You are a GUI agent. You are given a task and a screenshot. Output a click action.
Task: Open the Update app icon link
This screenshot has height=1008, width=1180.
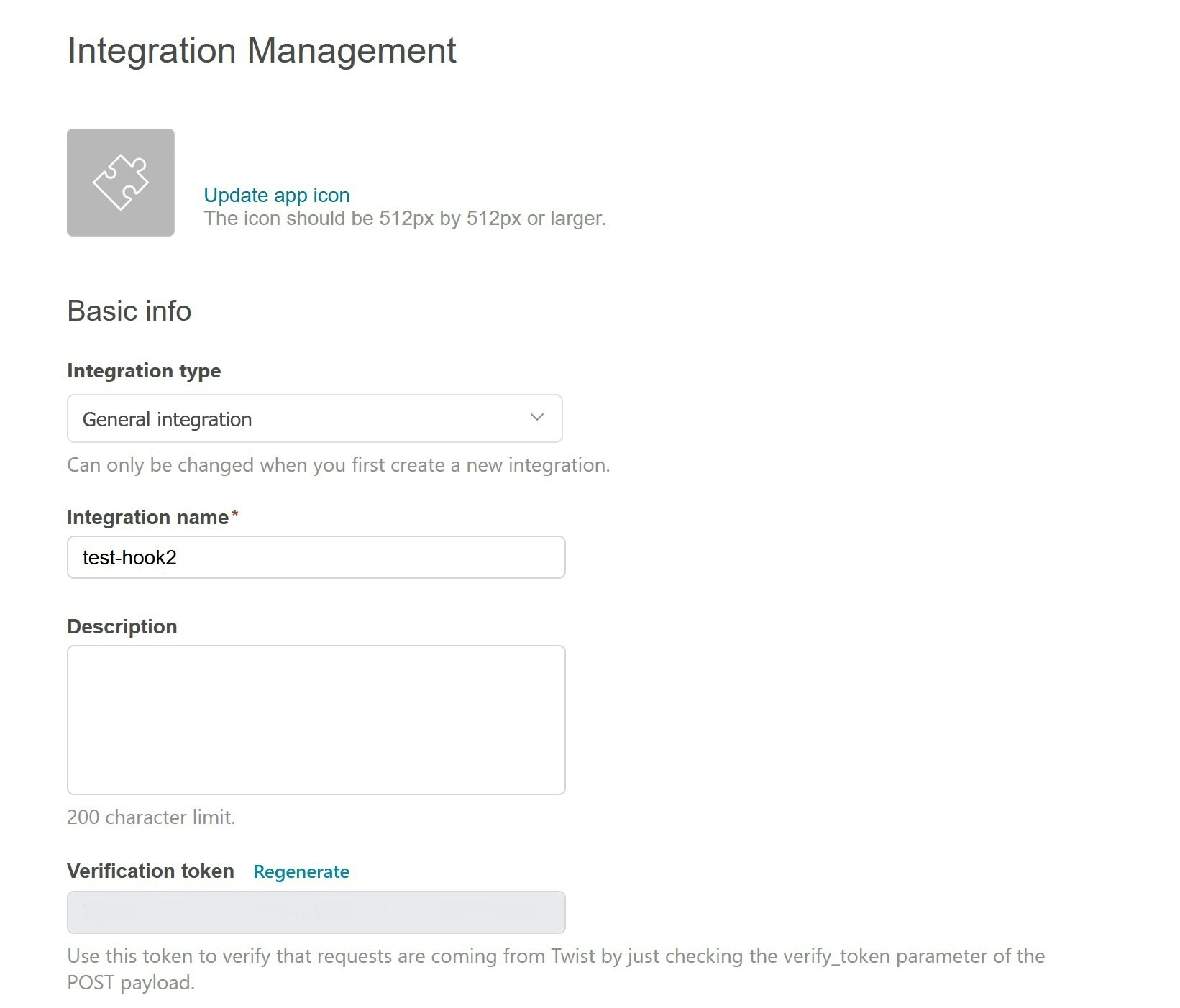click(x=277, y=195)
